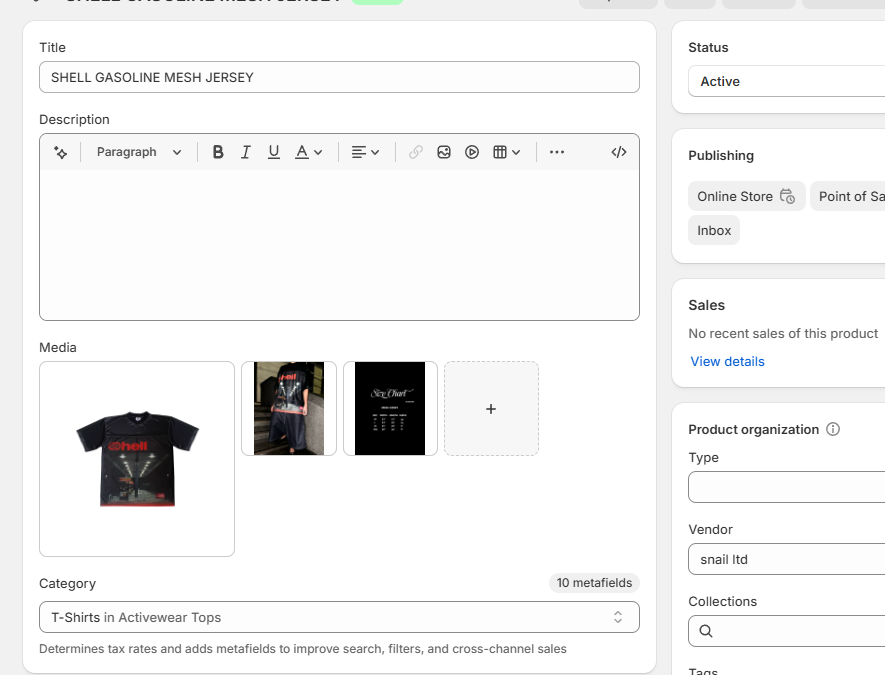Click the Product organization info icon
885x675 pixels.
pos(833,429)
